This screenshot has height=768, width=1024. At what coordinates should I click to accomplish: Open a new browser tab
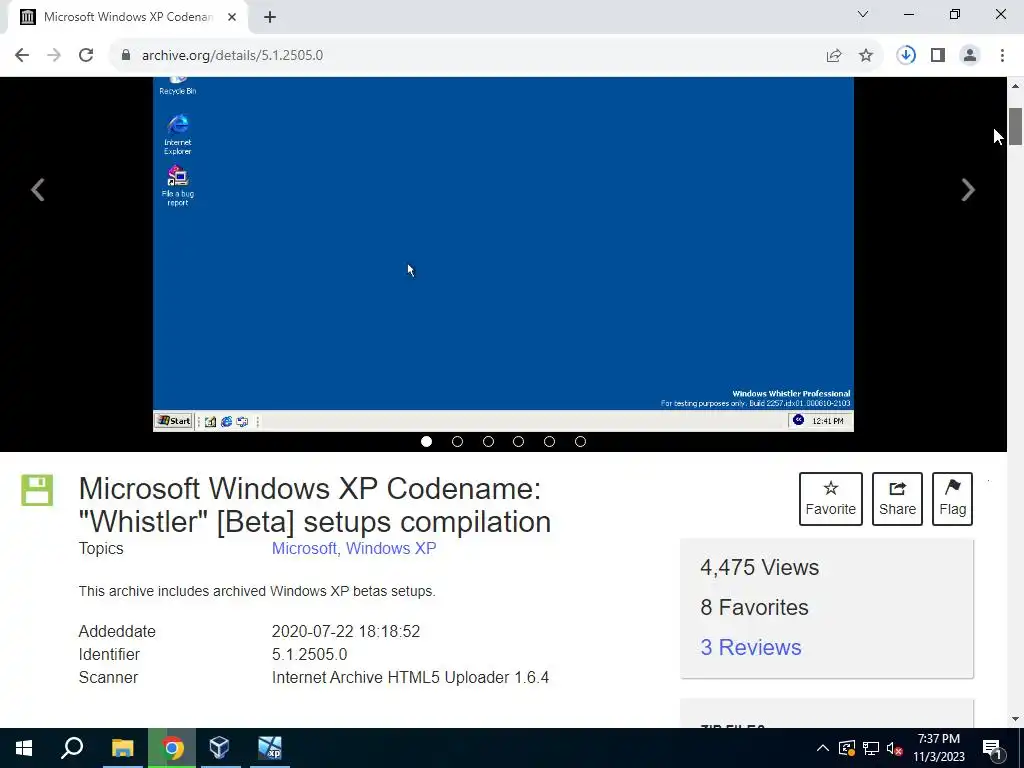[270, 17]
